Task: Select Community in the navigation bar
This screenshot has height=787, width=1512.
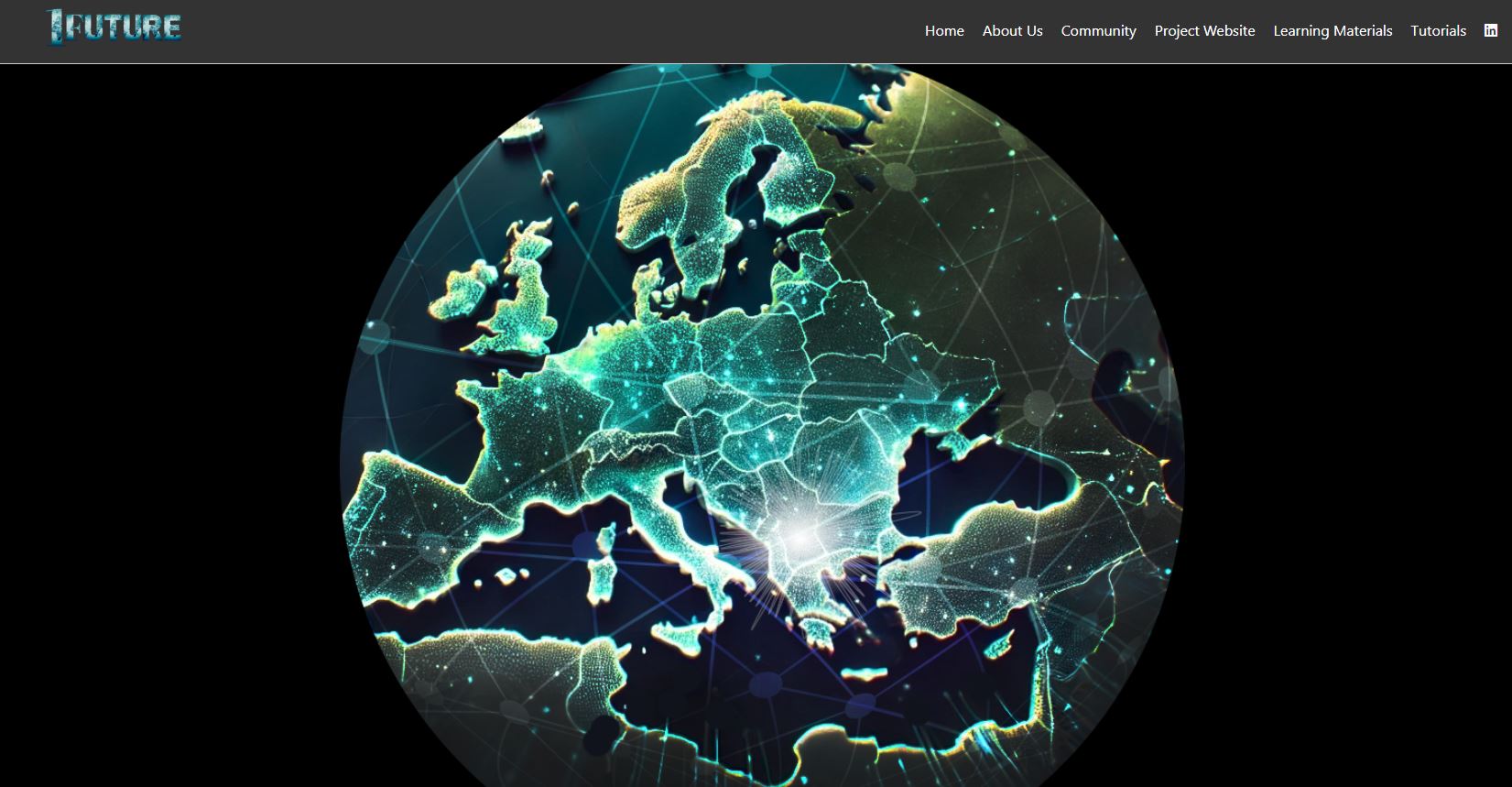Action: click(x=1098, y=31)
